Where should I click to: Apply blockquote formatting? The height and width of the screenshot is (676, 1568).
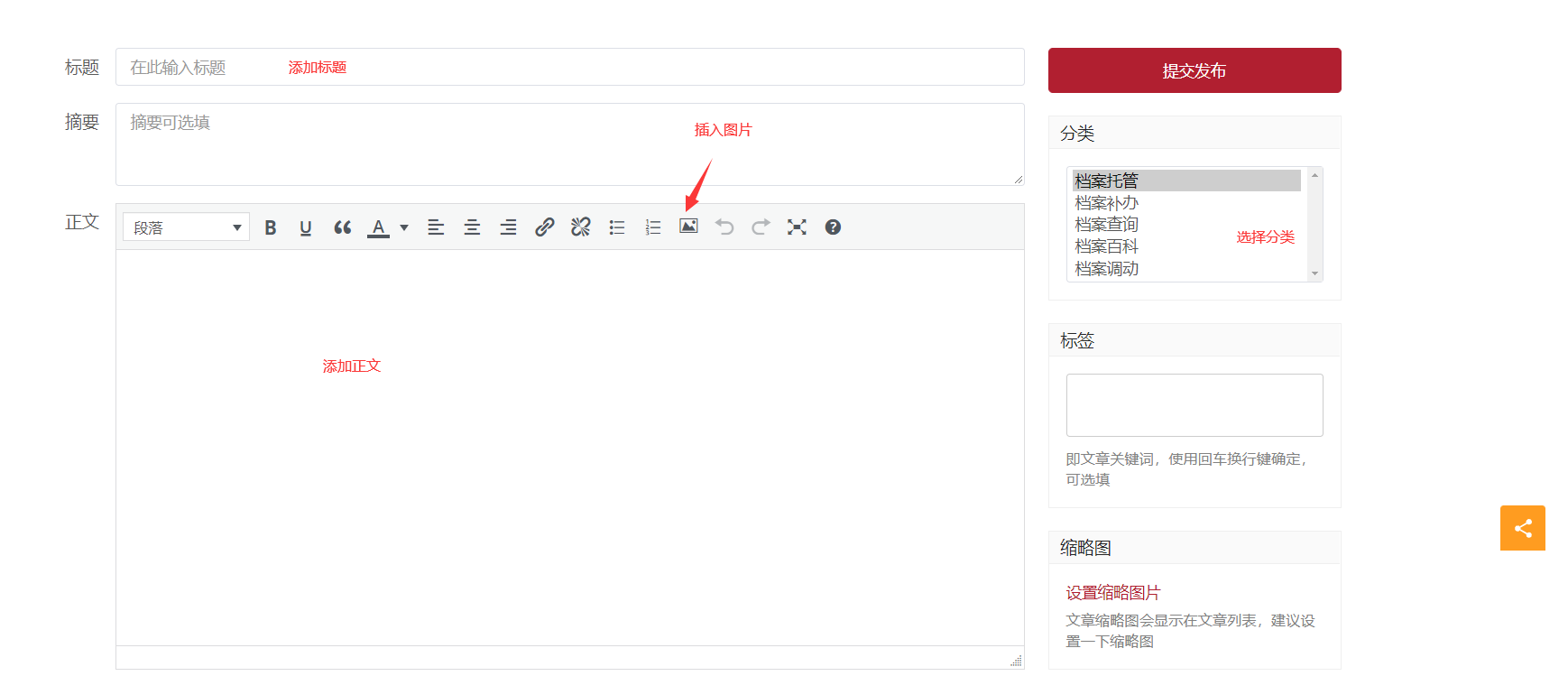point(342,227)
